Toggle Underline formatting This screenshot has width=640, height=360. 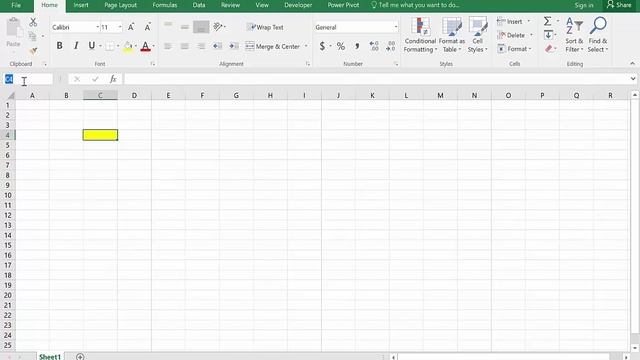[92, 46]
